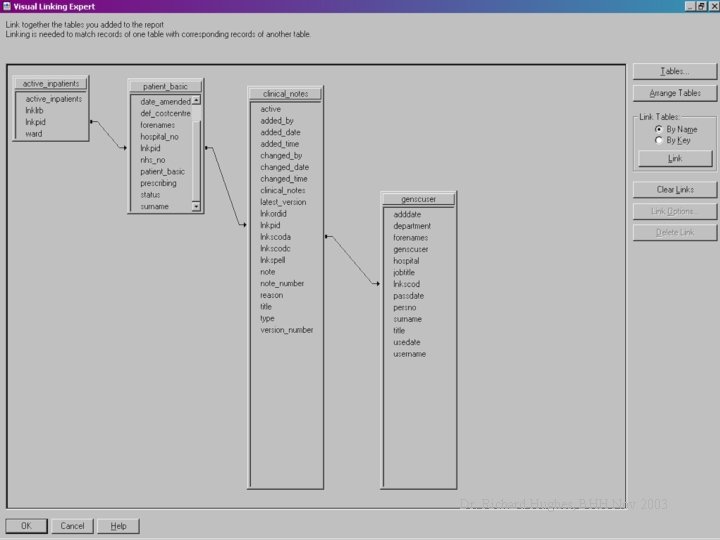Select version_number field in clinical_notes

287,330
